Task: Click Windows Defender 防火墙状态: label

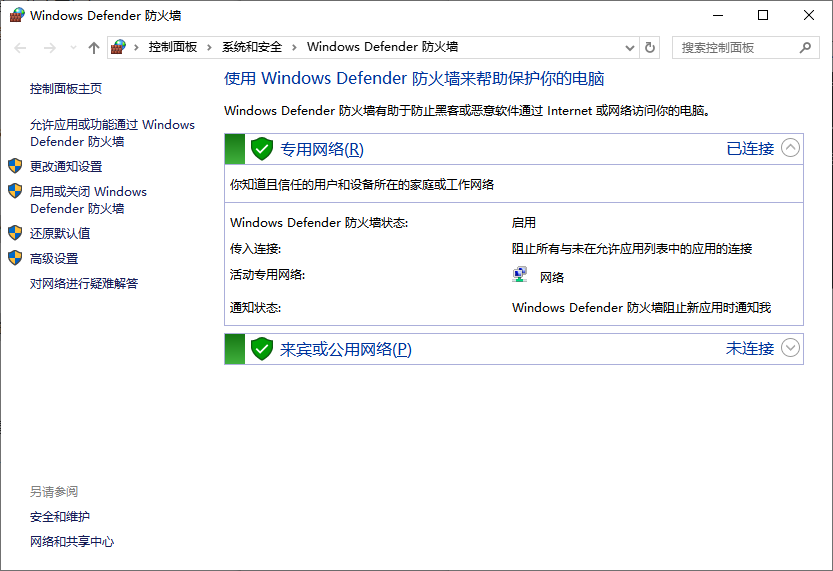Action: pos(319,223)
